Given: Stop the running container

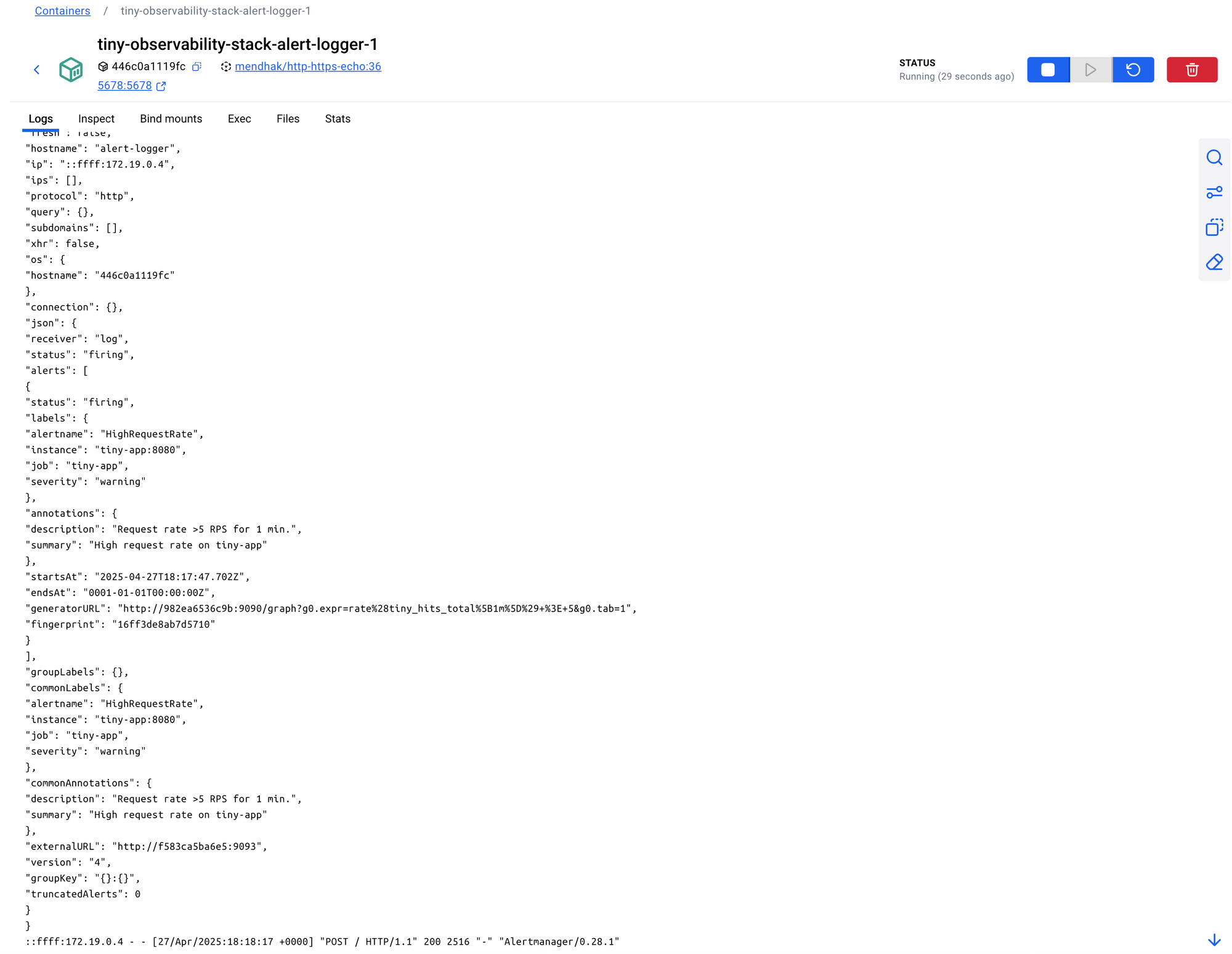Looking at the screenshot, I should [x=1048, y=70].
